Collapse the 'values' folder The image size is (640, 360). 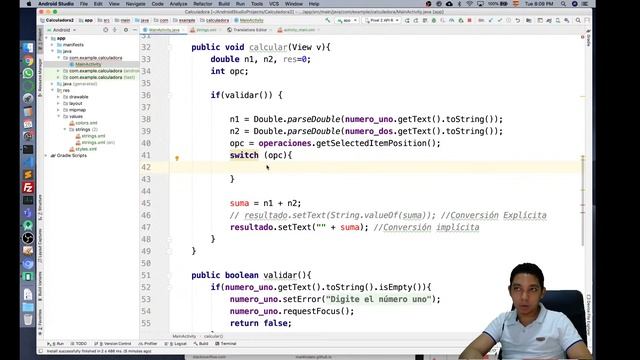[x=59, y=116]
